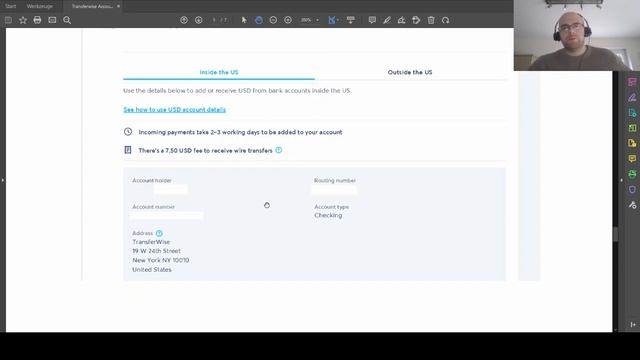Viewport: 640px width, 360px height.
Task: Click the Routing number label
Action: 335,180
